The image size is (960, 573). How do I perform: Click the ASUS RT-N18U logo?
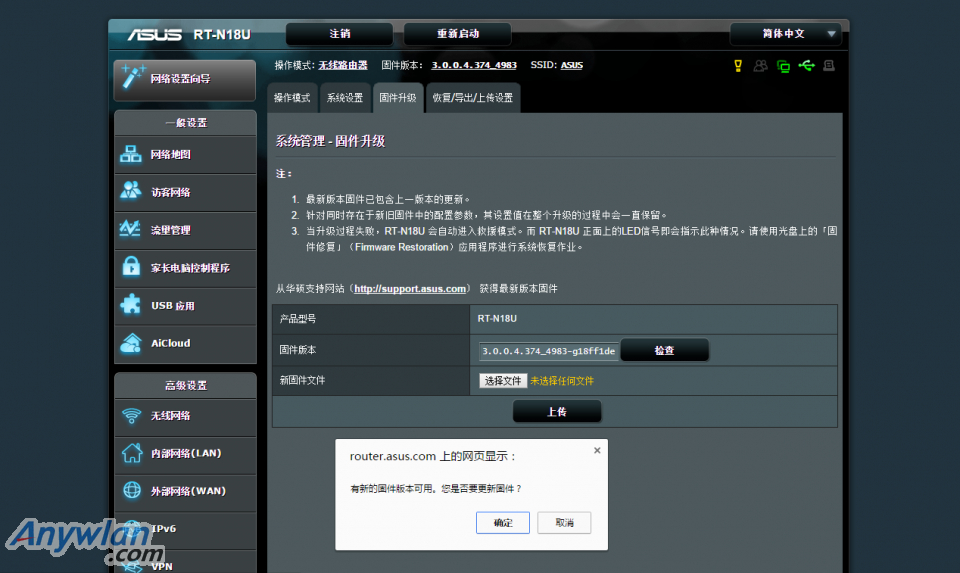(189, 34)
